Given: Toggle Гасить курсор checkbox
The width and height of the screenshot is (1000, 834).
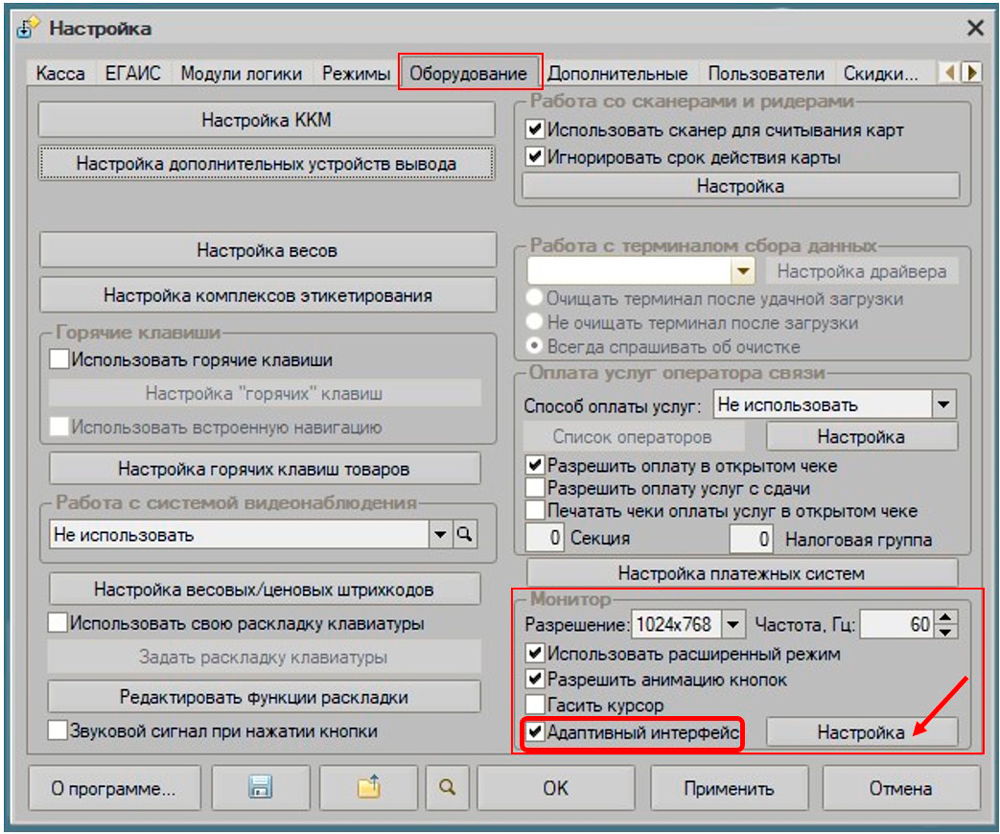Looking at the screenshot, I should pos(535,707).
